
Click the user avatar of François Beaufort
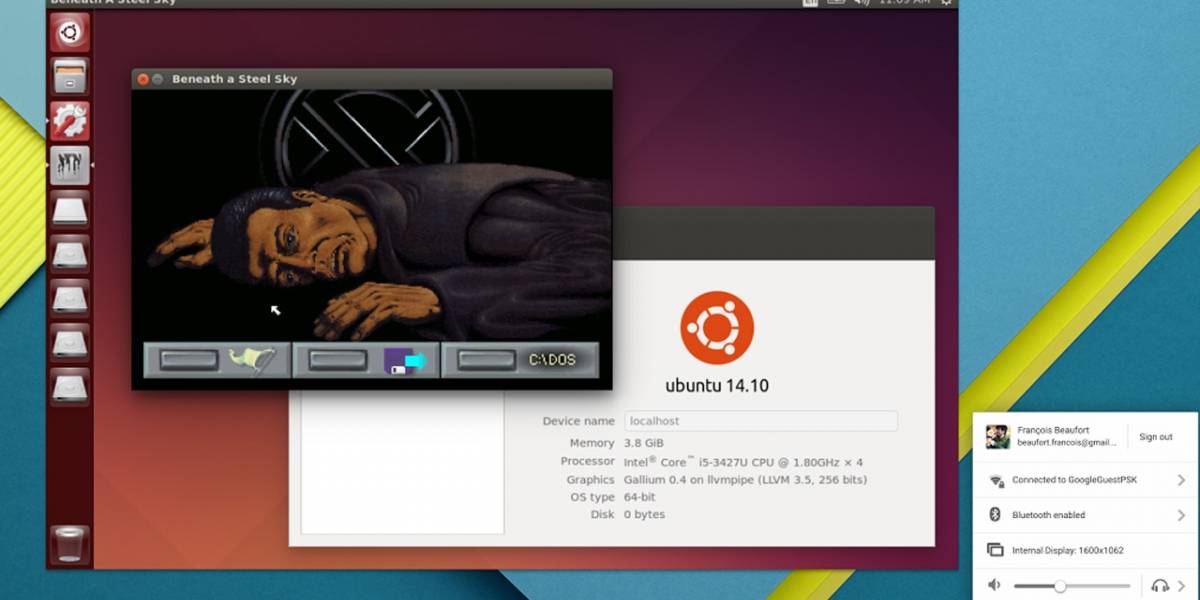[997, 436]
